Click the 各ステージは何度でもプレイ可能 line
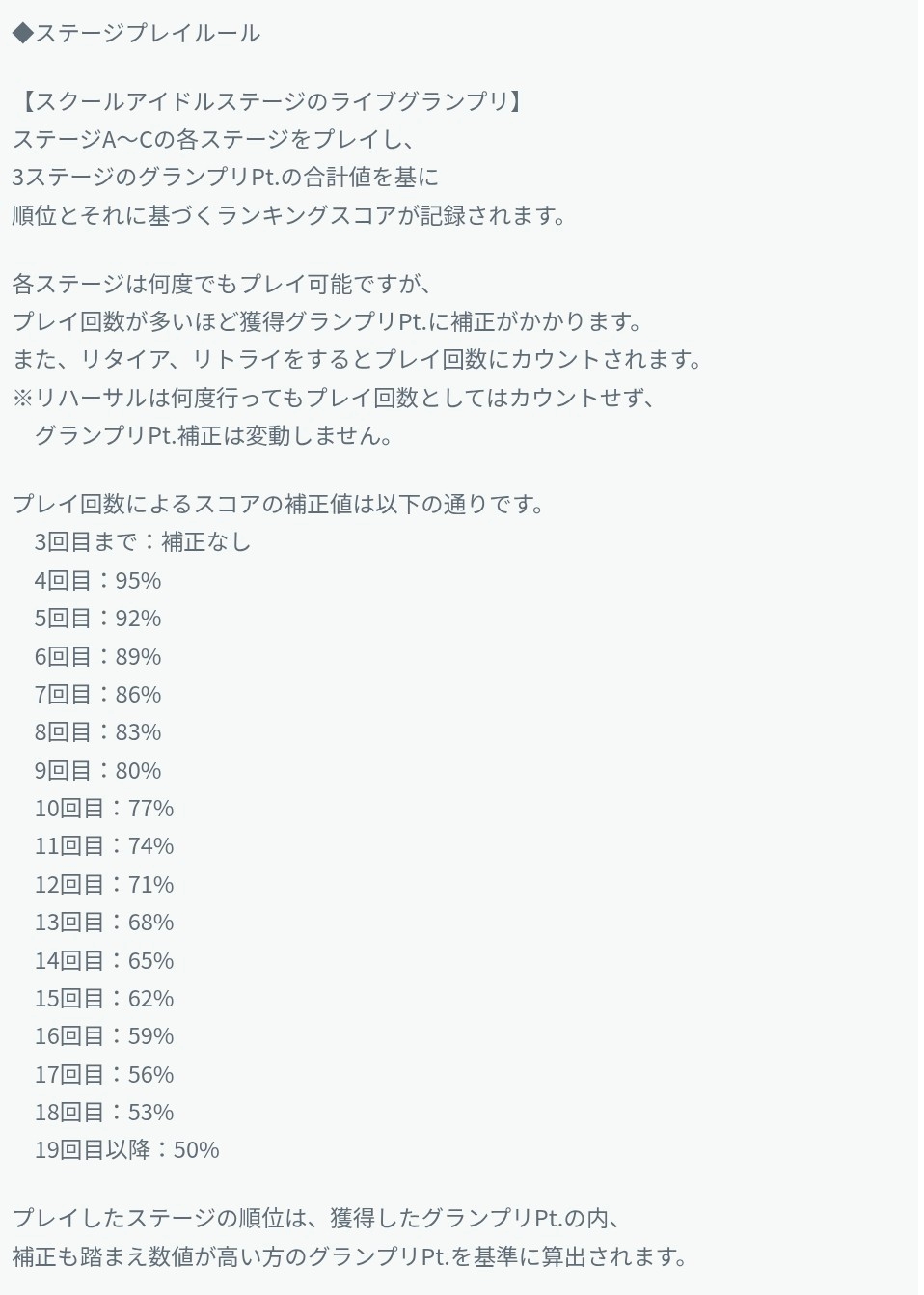This screenshot has height=1295, width=924. coord(223,284)
